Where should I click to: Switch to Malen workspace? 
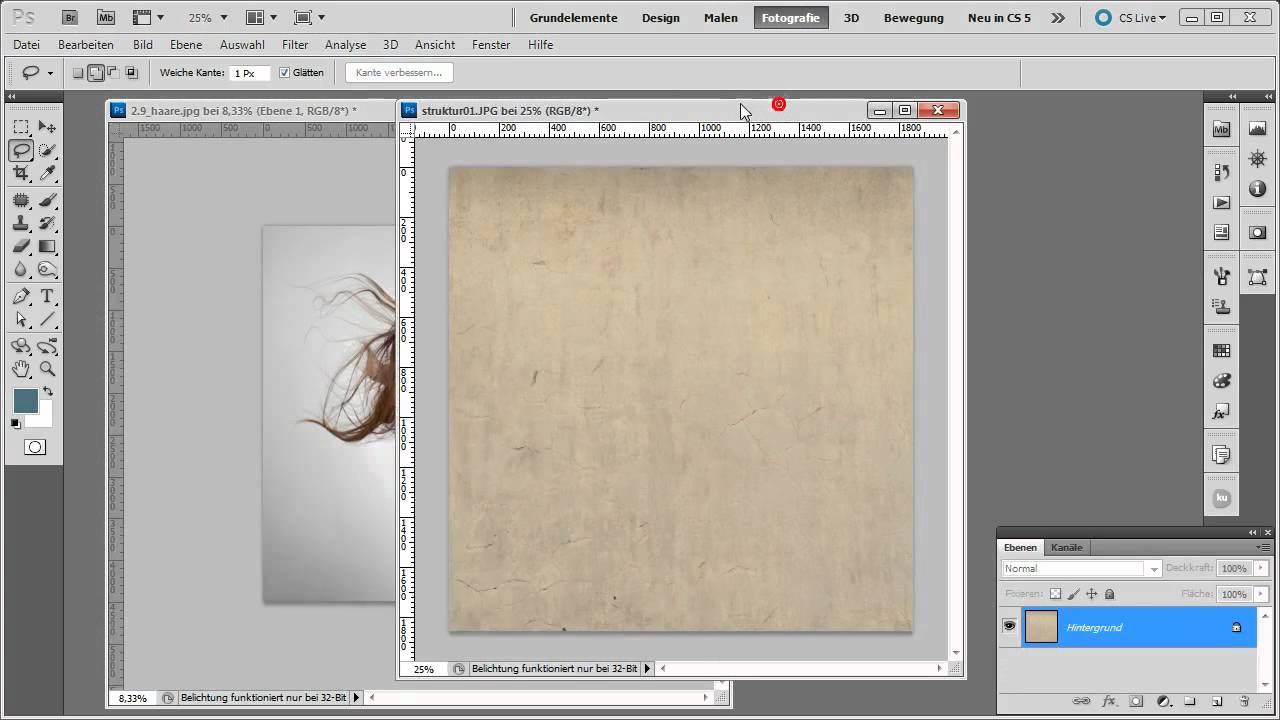click(x=721, y=18)
